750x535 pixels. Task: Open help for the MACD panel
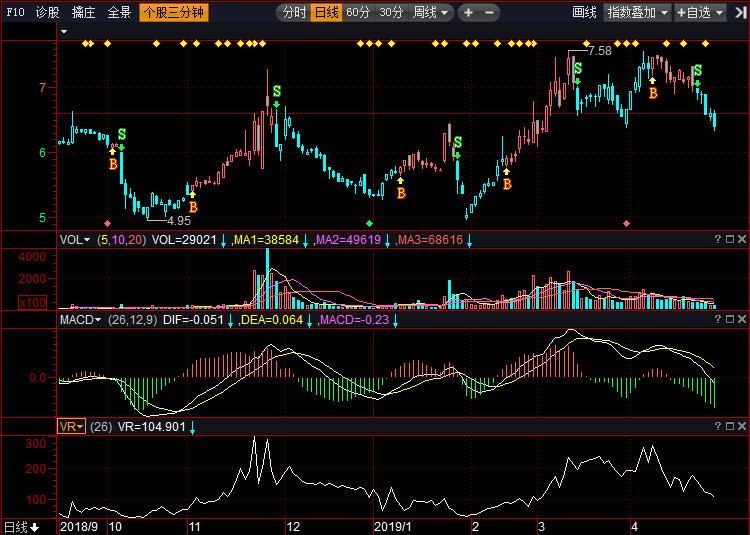(717, 319)
